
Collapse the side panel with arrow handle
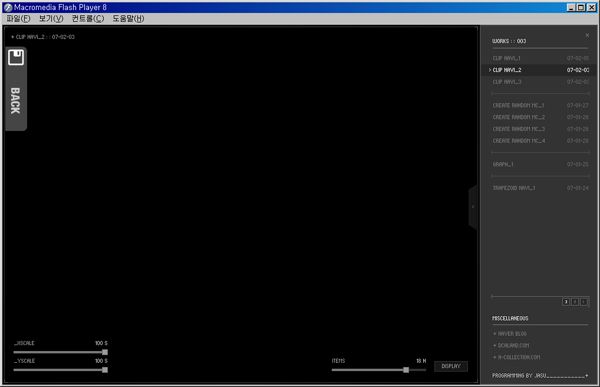(x=473, y=207)
